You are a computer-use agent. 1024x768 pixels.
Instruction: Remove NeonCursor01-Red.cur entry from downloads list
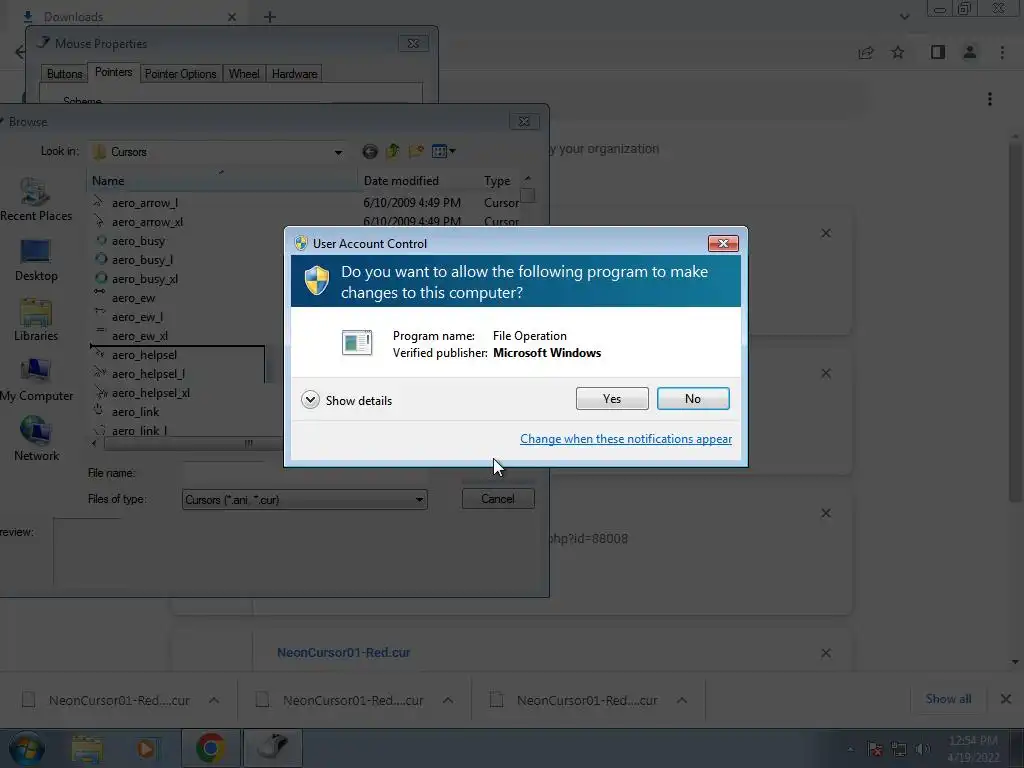[826, 653]
